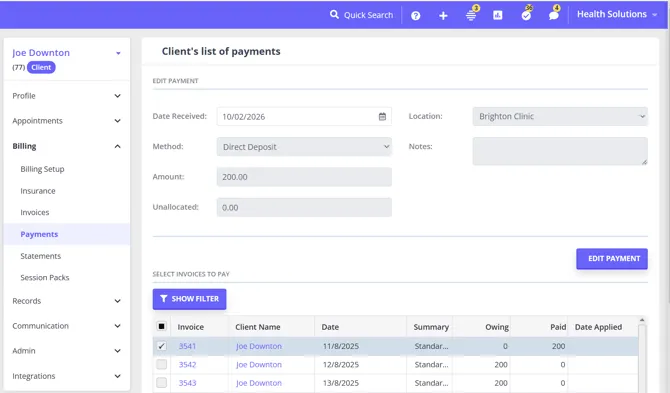
Task: Open invoice 3543 link
Action: pyautogui.click(x=187, y=383)
